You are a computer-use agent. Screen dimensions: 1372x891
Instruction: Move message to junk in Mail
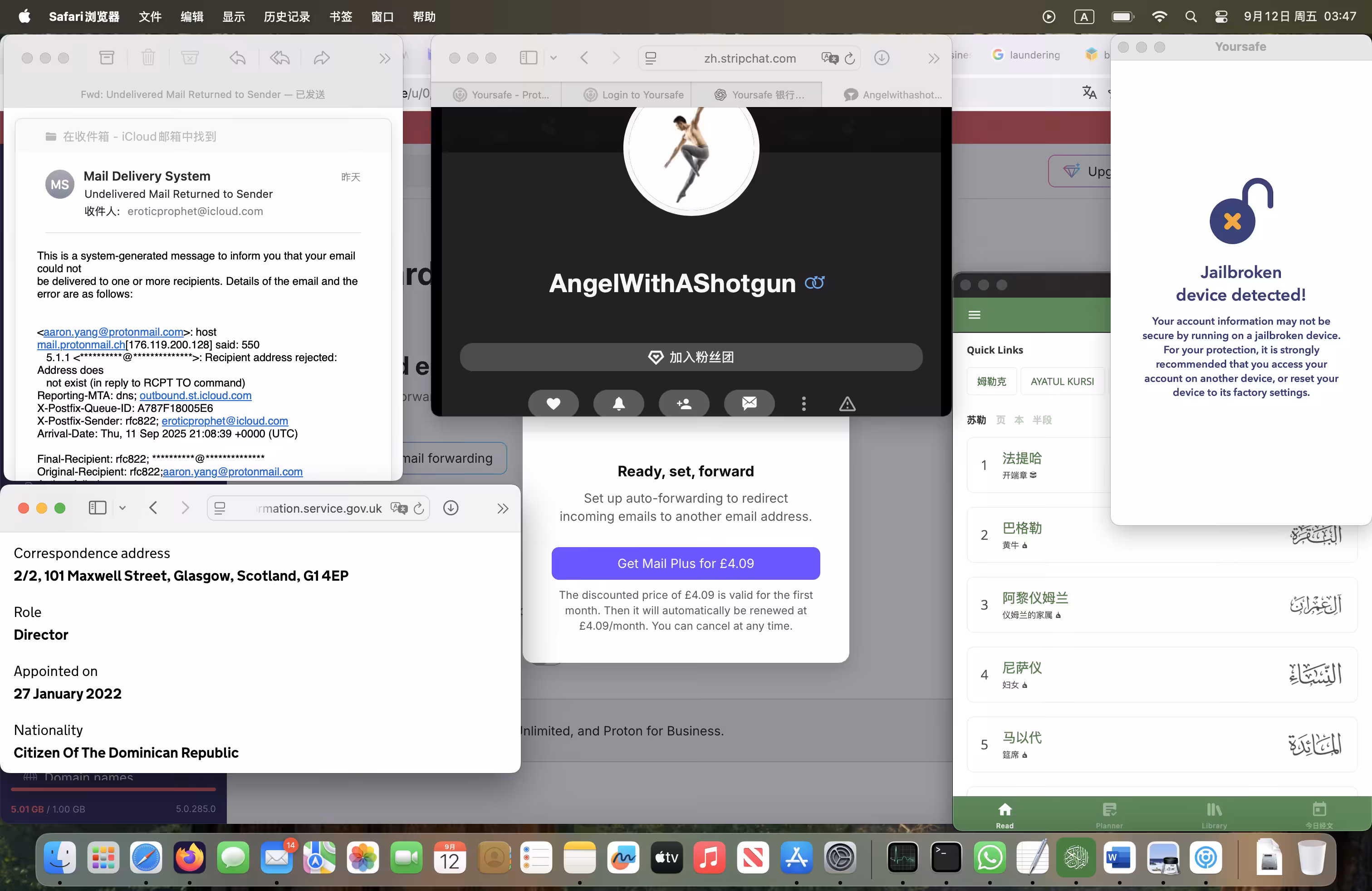pyautogui.click(x=190, y=58)
